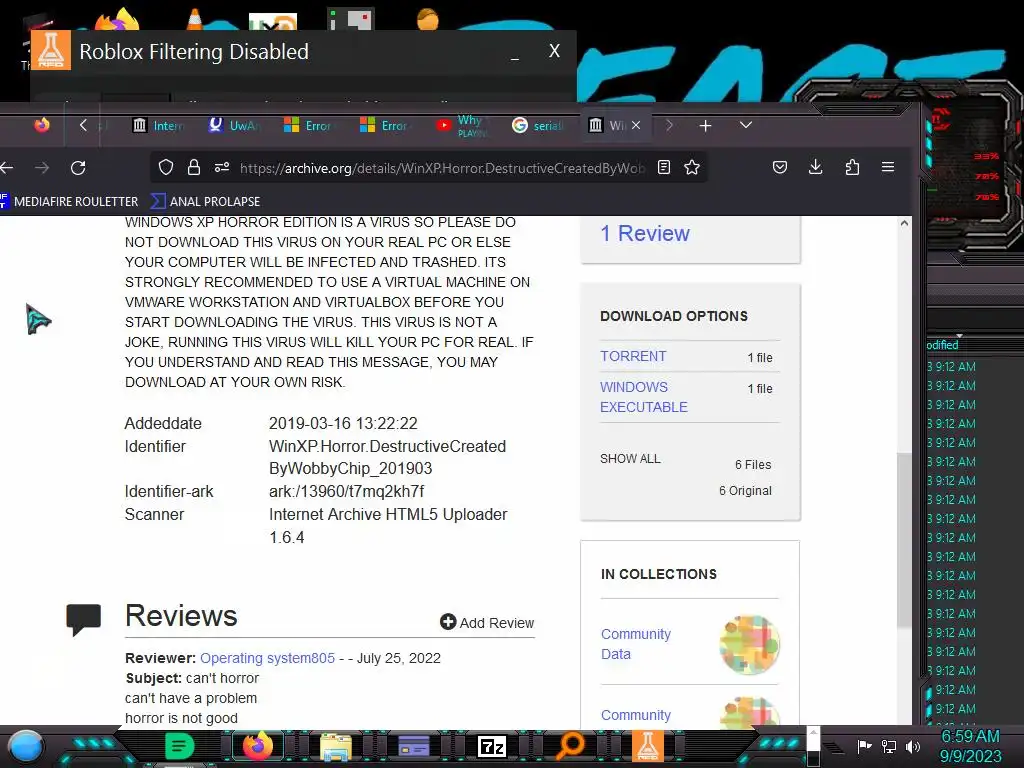
Task: Bookmark this page with the star icon
Action: [x=692, y=168]
